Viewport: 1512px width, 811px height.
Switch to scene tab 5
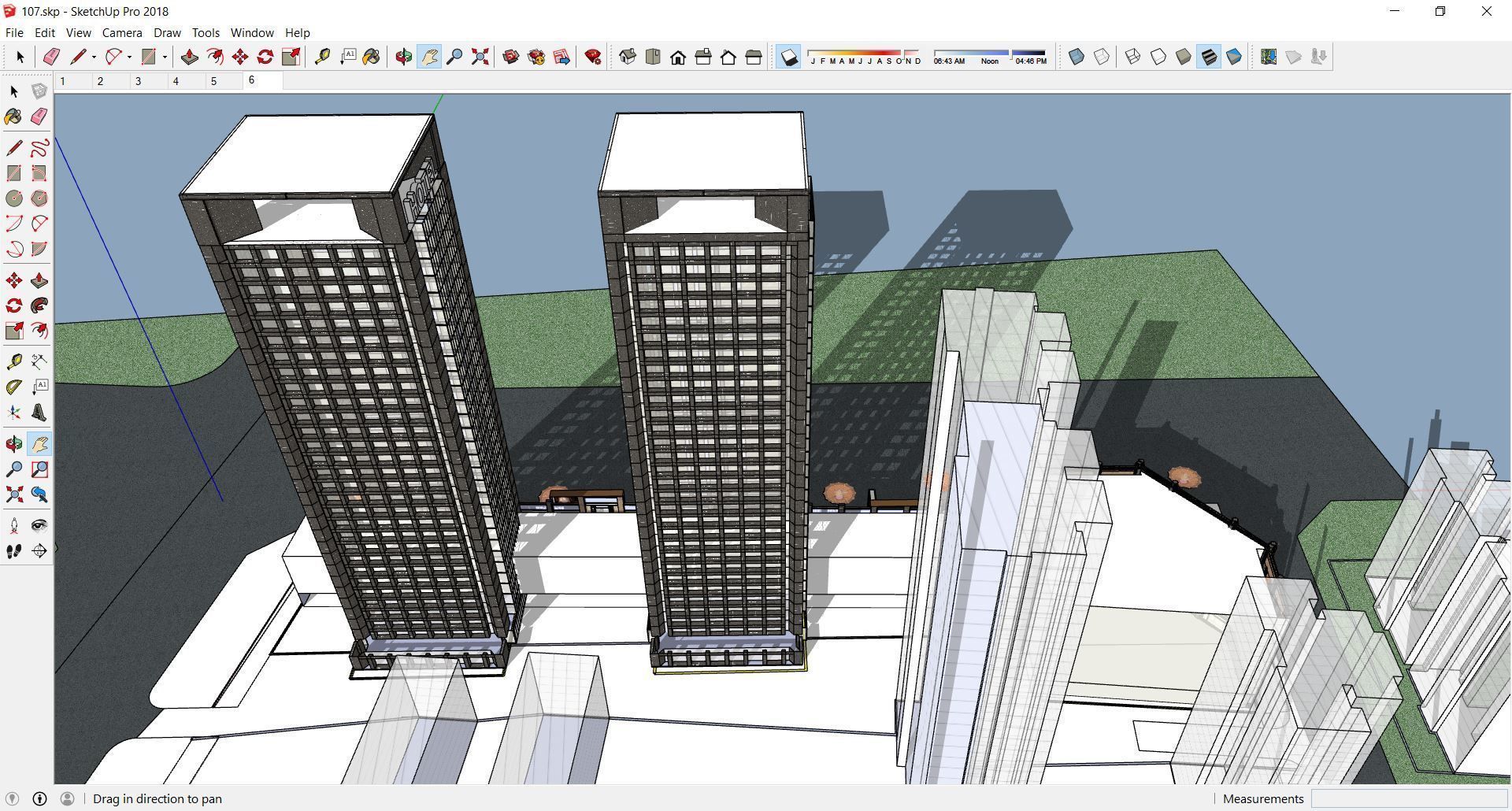224,81
